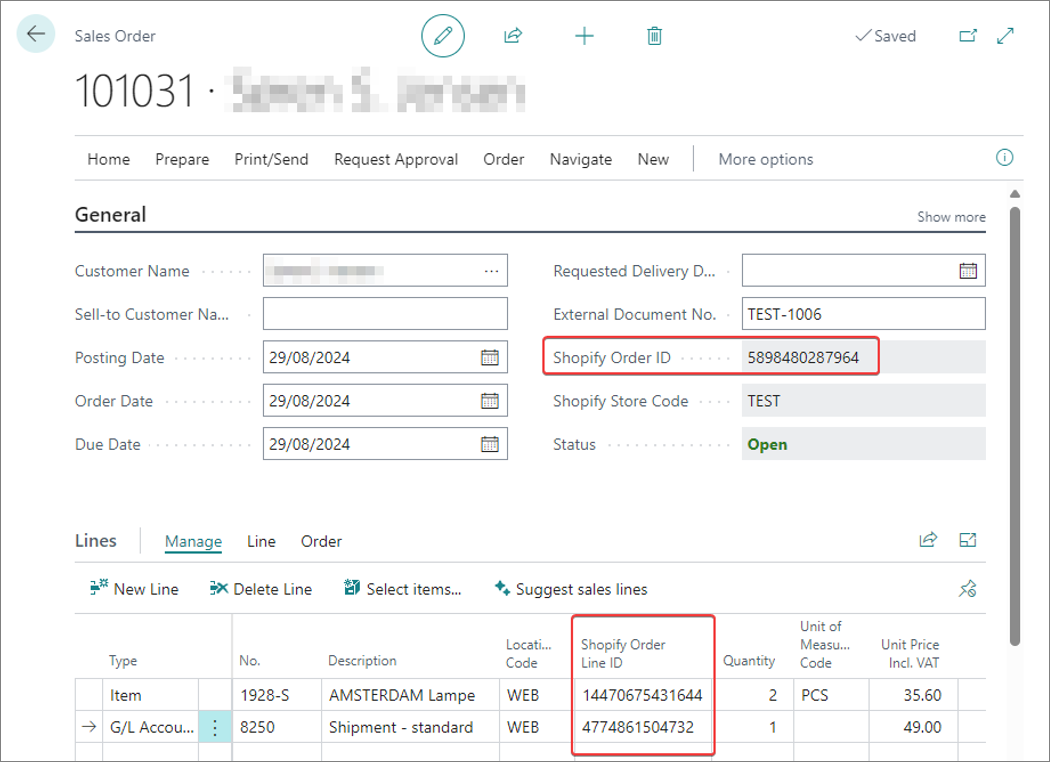Open the Navigate menu
Image resolution: width=1050 pixels, height=762 pixels.
coord(581,159)
